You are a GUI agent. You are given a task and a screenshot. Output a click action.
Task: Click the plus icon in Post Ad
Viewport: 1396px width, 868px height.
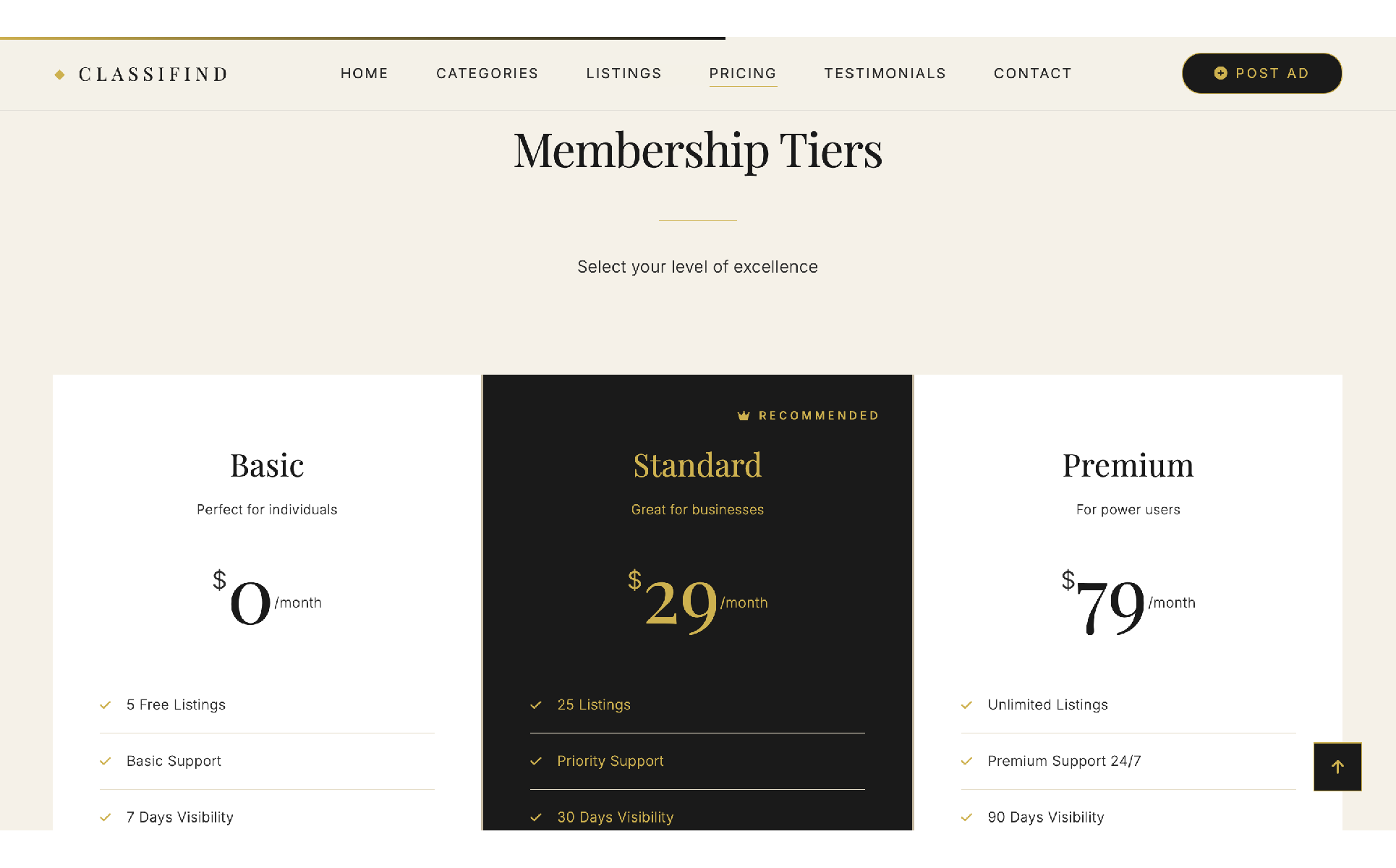pyautogui.click(x=1220, y=73)
